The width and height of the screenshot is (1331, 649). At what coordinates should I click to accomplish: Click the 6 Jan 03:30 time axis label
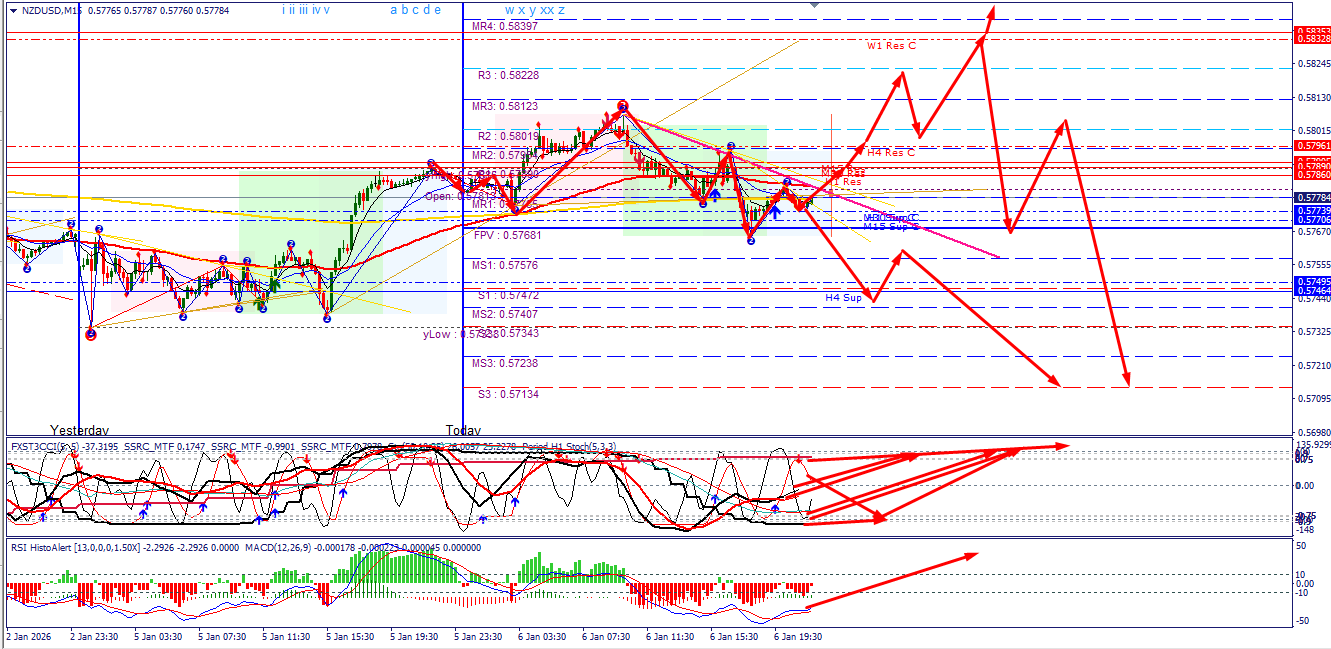(x=542, y=635)
